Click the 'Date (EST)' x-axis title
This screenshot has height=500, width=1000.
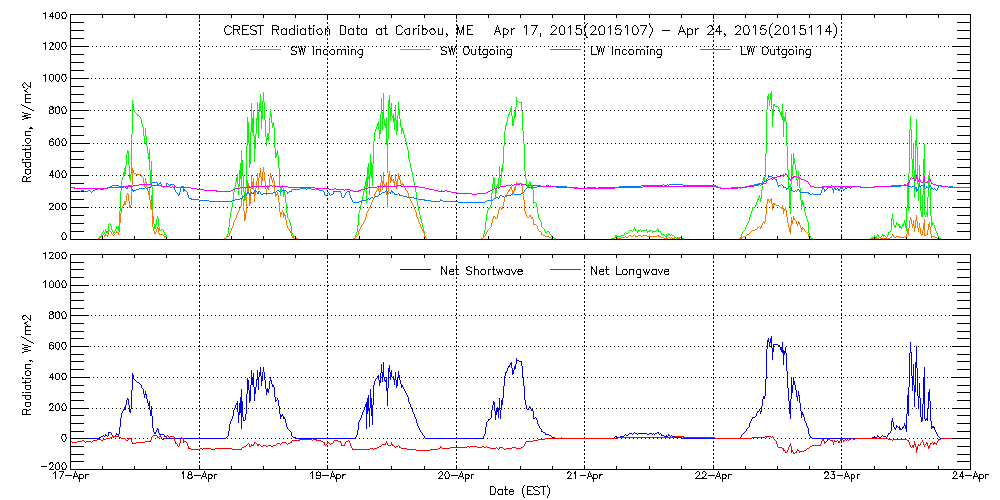pos(520,491)
